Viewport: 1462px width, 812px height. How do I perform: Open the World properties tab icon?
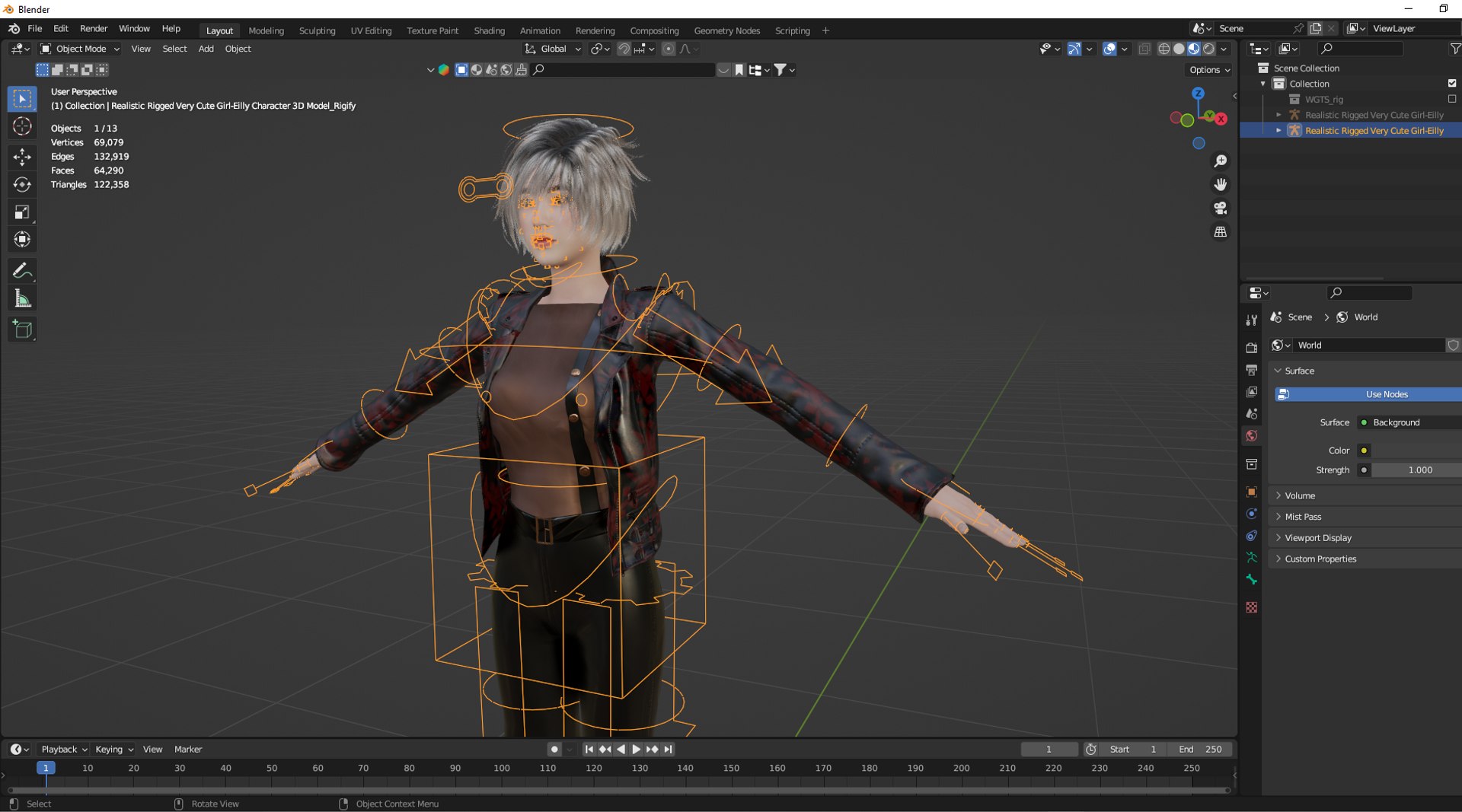tap(1251, 436)
